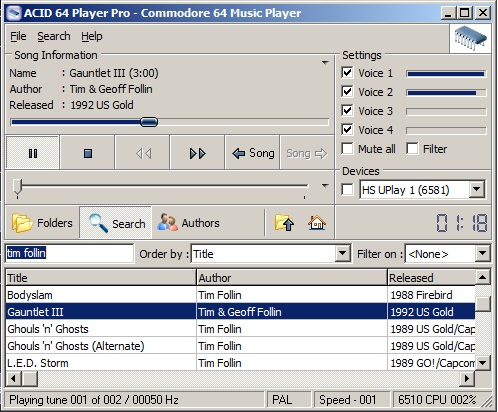The width and height of the screenshot is (498, 412).
Task: Click the 01:18 elapsed time display
Action: 461,223
